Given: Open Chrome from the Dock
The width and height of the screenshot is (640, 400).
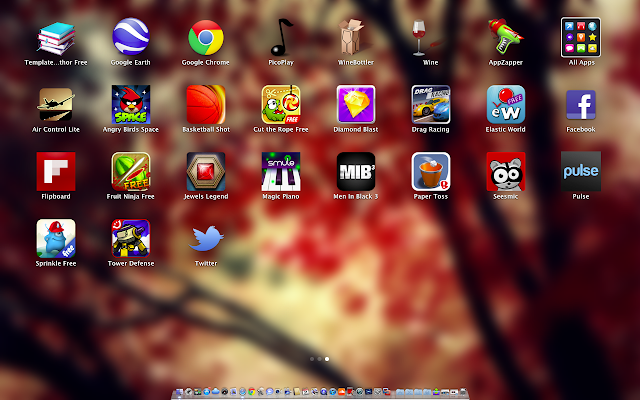Looking at the screenshot, I should (x=251, y=392).
